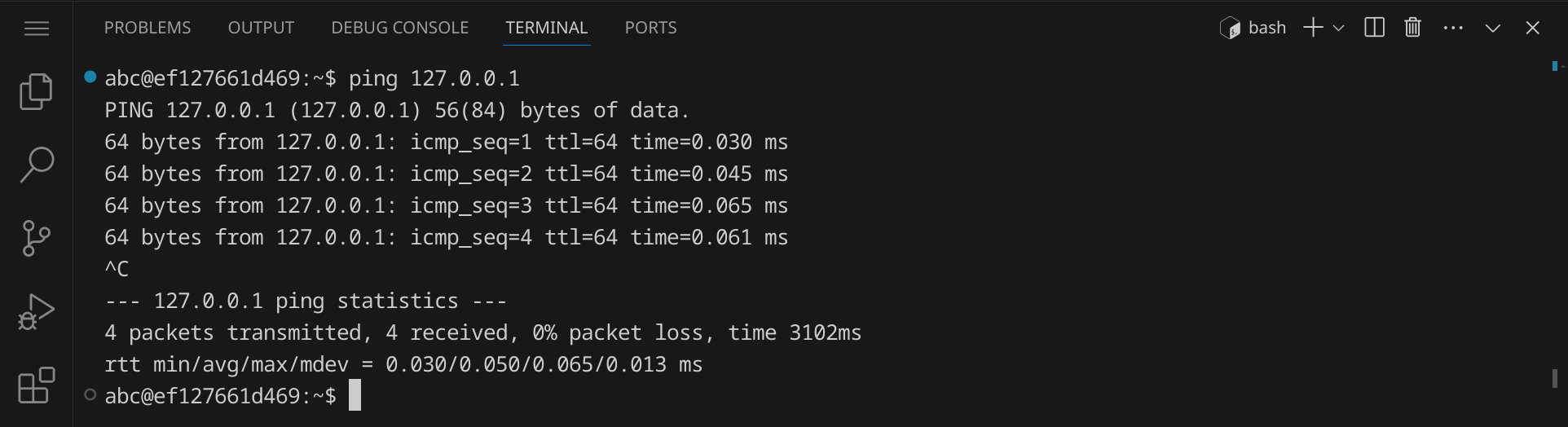Viewport: 1568px width, 427px height.
Task: Open the Source Control view
Action: pyautogui.click(x=36, y=238)
